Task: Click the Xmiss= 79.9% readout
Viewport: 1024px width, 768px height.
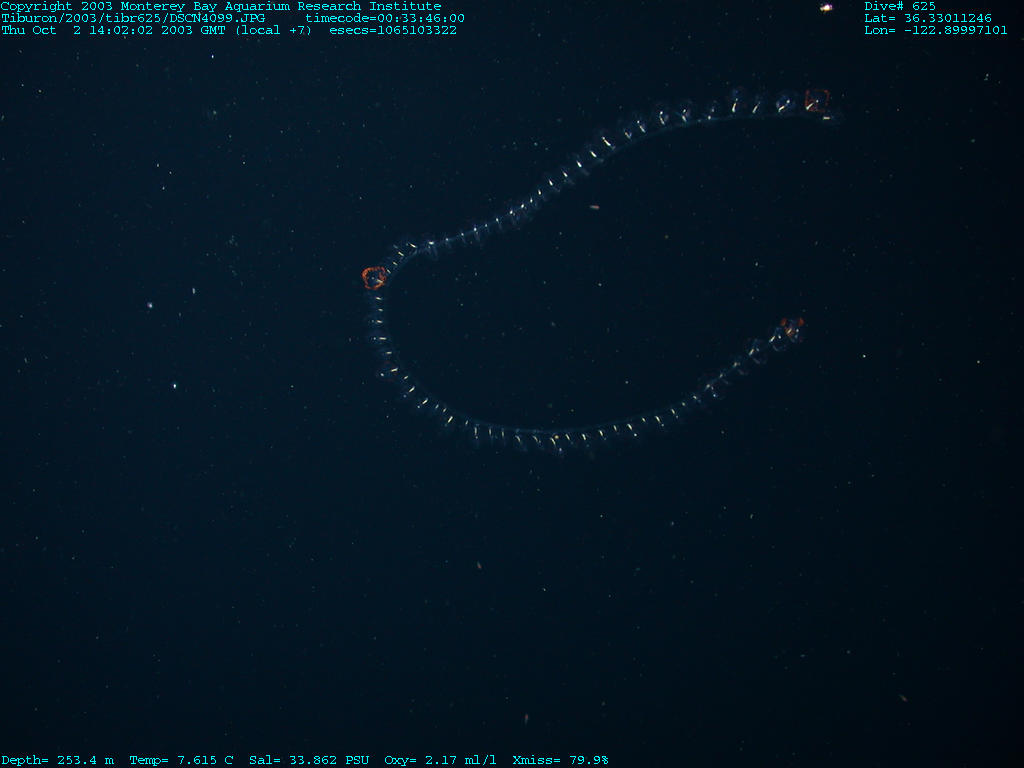Action: [560, 760]
